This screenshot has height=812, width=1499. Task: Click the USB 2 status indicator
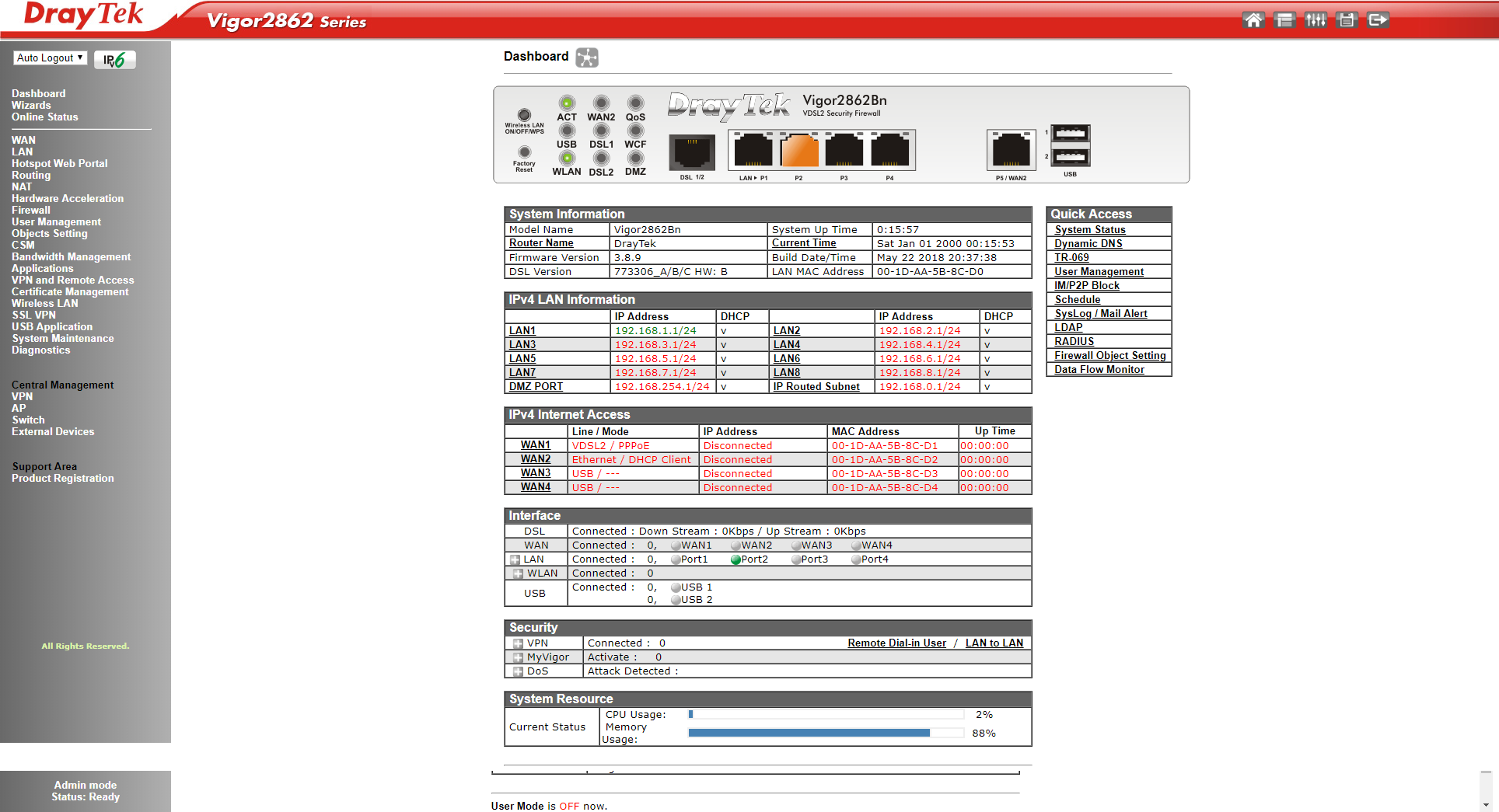click(x=676, y=600)
